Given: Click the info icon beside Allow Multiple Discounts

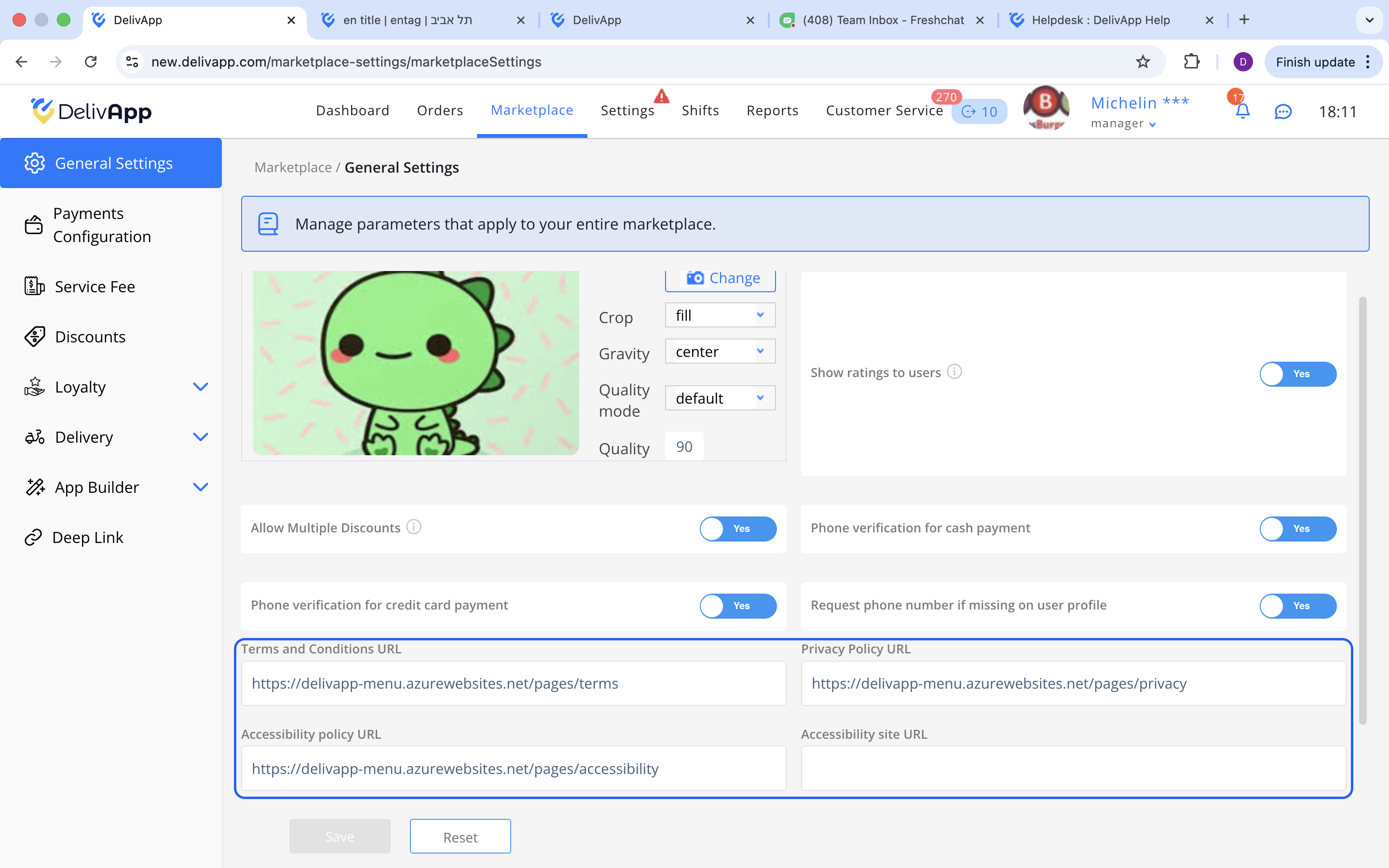Looking at the screenshot, I should pyautogui.click(x=414, y=527).
